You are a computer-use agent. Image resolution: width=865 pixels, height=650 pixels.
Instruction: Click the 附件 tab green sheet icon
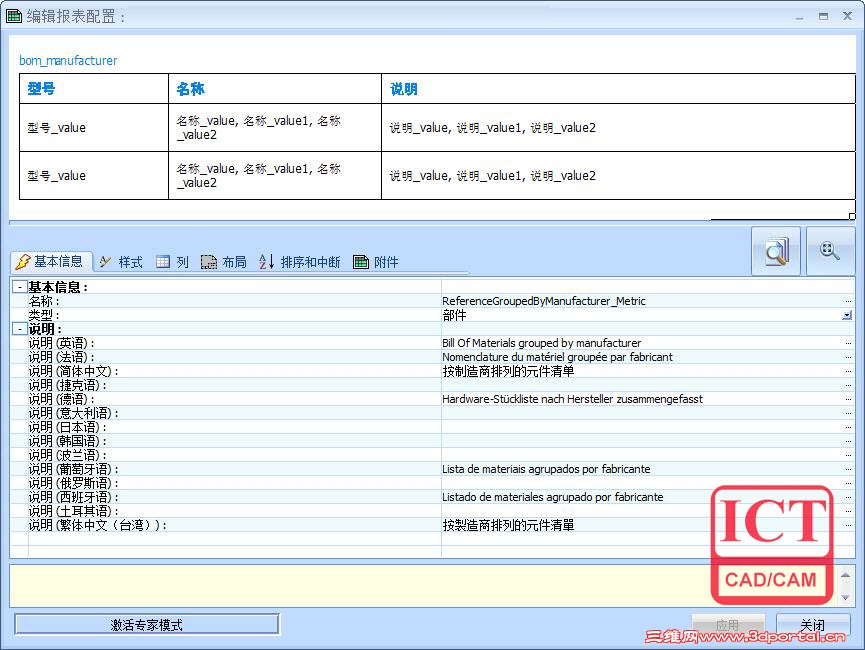pyautogui.click(x=361, y=262)
